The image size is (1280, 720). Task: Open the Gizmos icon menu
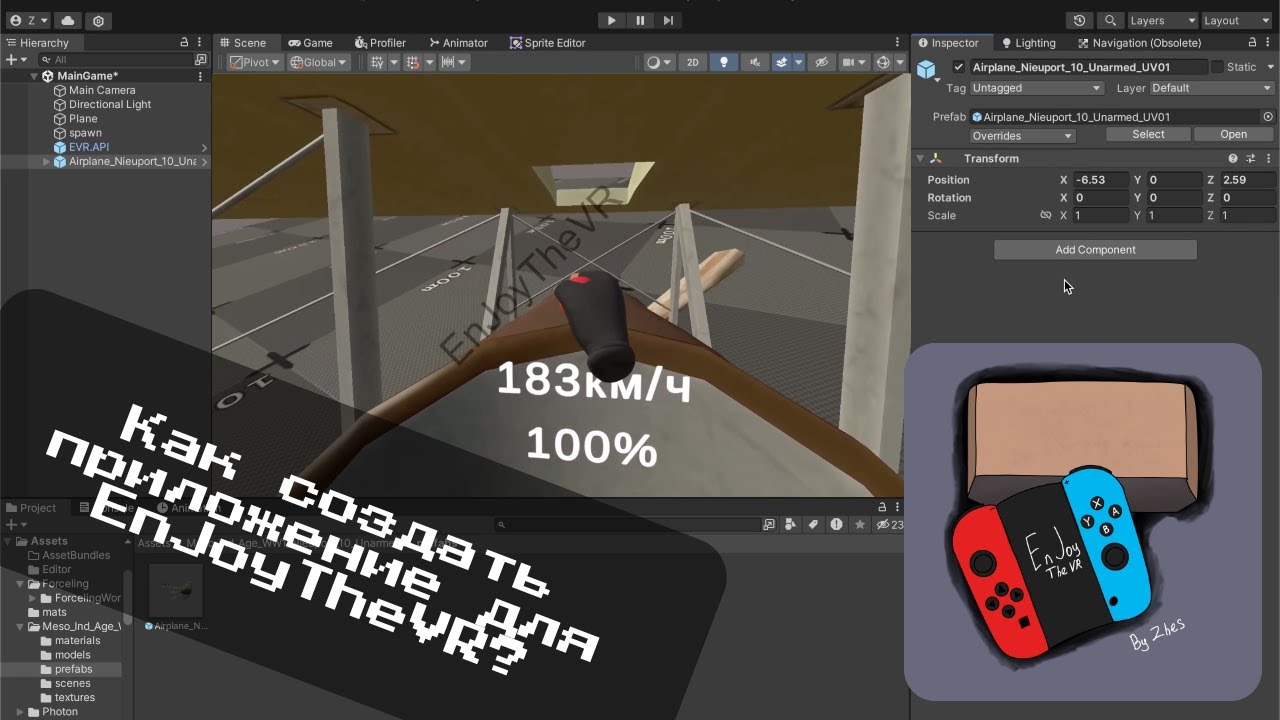point(883,62)
